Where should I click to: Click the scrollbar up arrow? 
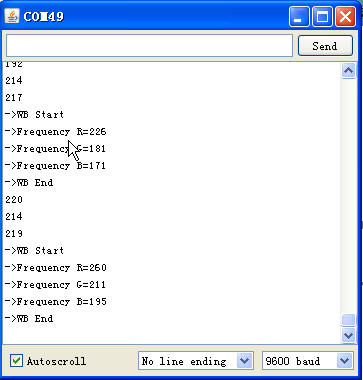[x=348, y=71]
